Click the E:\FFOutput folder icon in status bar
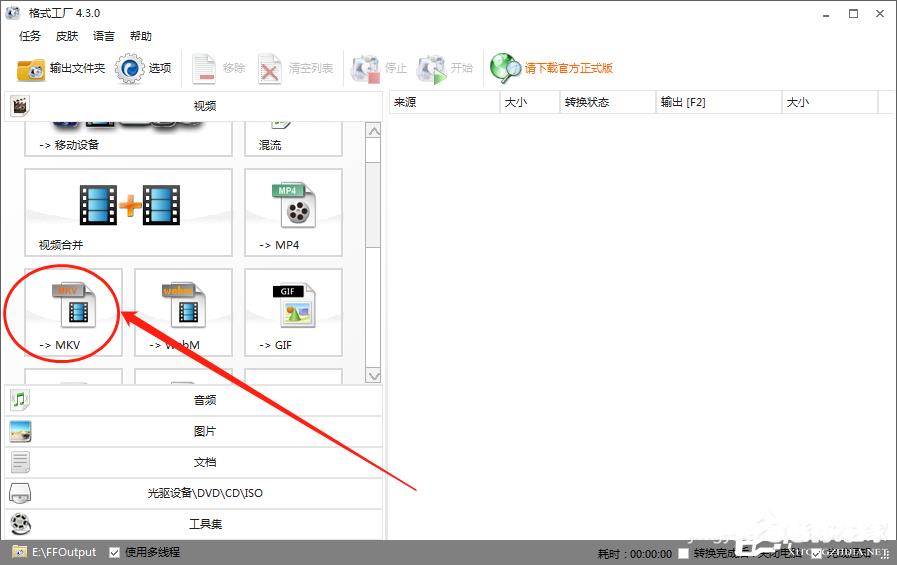 click(19, 552)
